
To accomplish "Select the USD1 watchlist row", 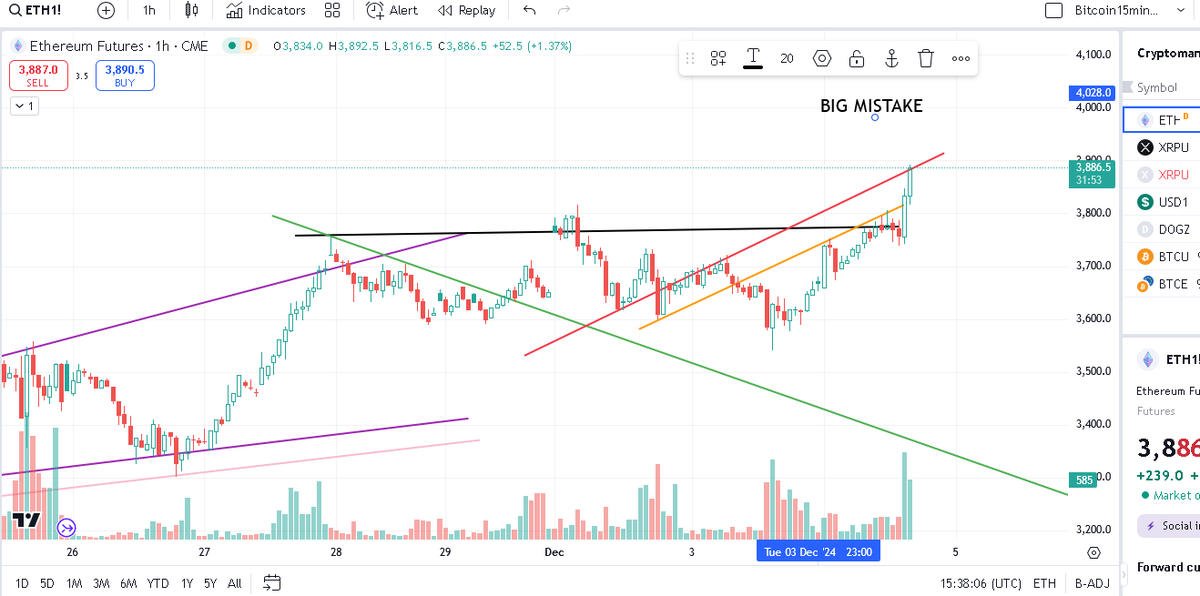I will click(x=1162, y=202).
